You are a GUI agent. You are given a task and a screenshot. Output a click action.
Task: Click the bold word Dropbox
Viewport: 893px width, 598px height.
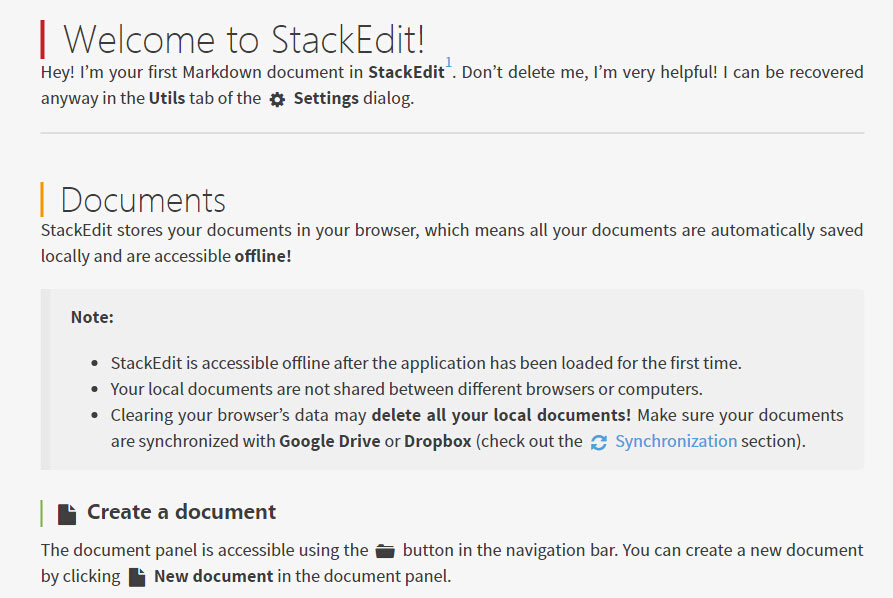point(438,441)
